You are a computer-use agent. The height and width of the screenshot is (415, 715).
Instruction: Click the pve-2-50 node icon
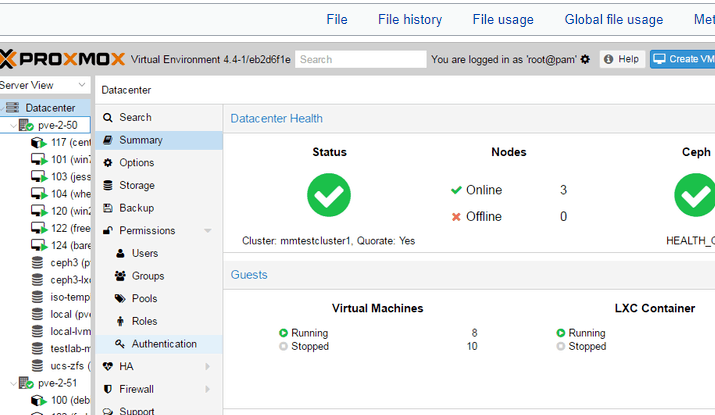click(x=26, y=125)
